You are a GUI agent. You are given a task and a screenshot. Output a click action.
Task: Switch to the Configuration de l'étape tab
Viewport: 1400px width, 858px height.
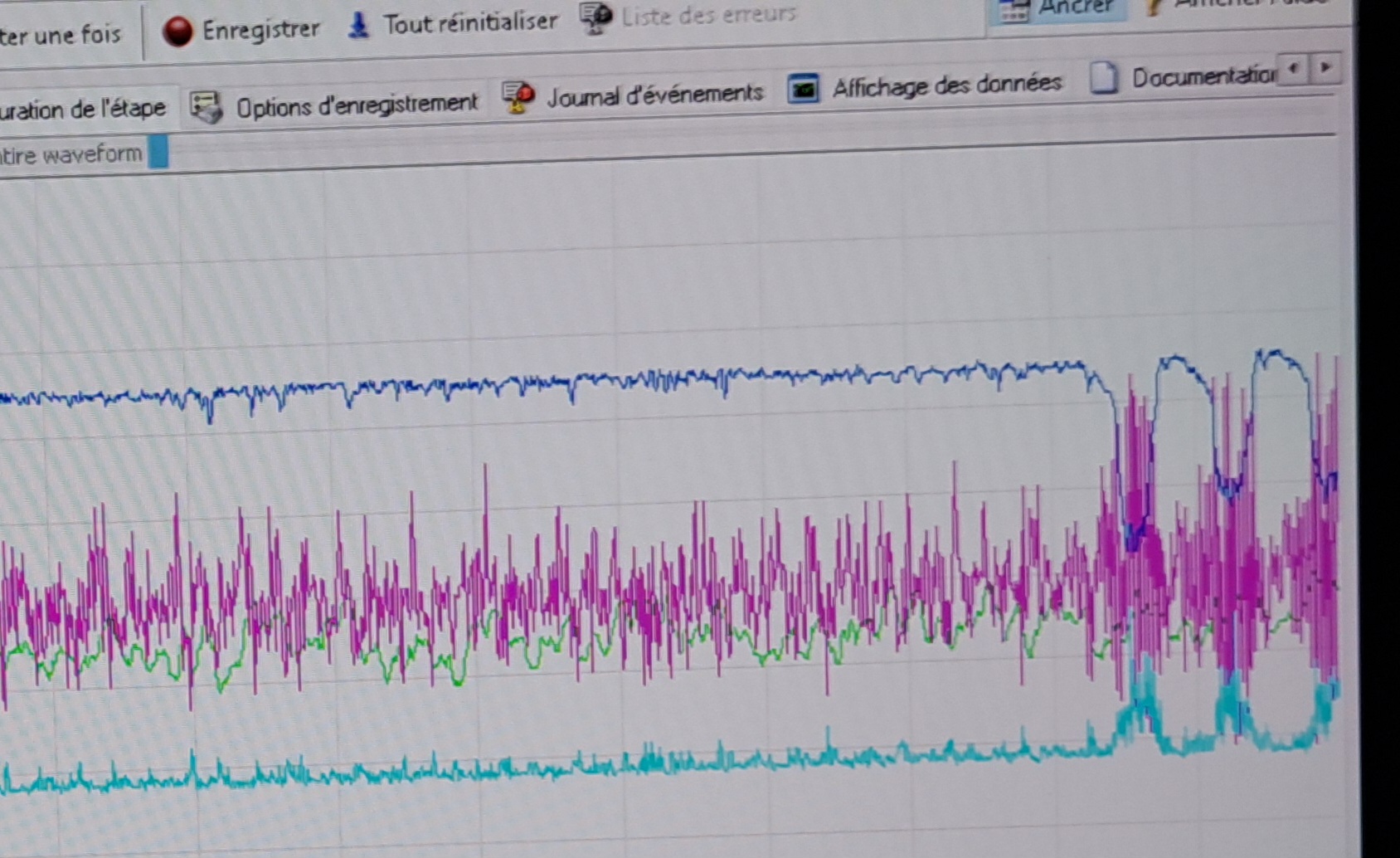(x=83, y=109)
